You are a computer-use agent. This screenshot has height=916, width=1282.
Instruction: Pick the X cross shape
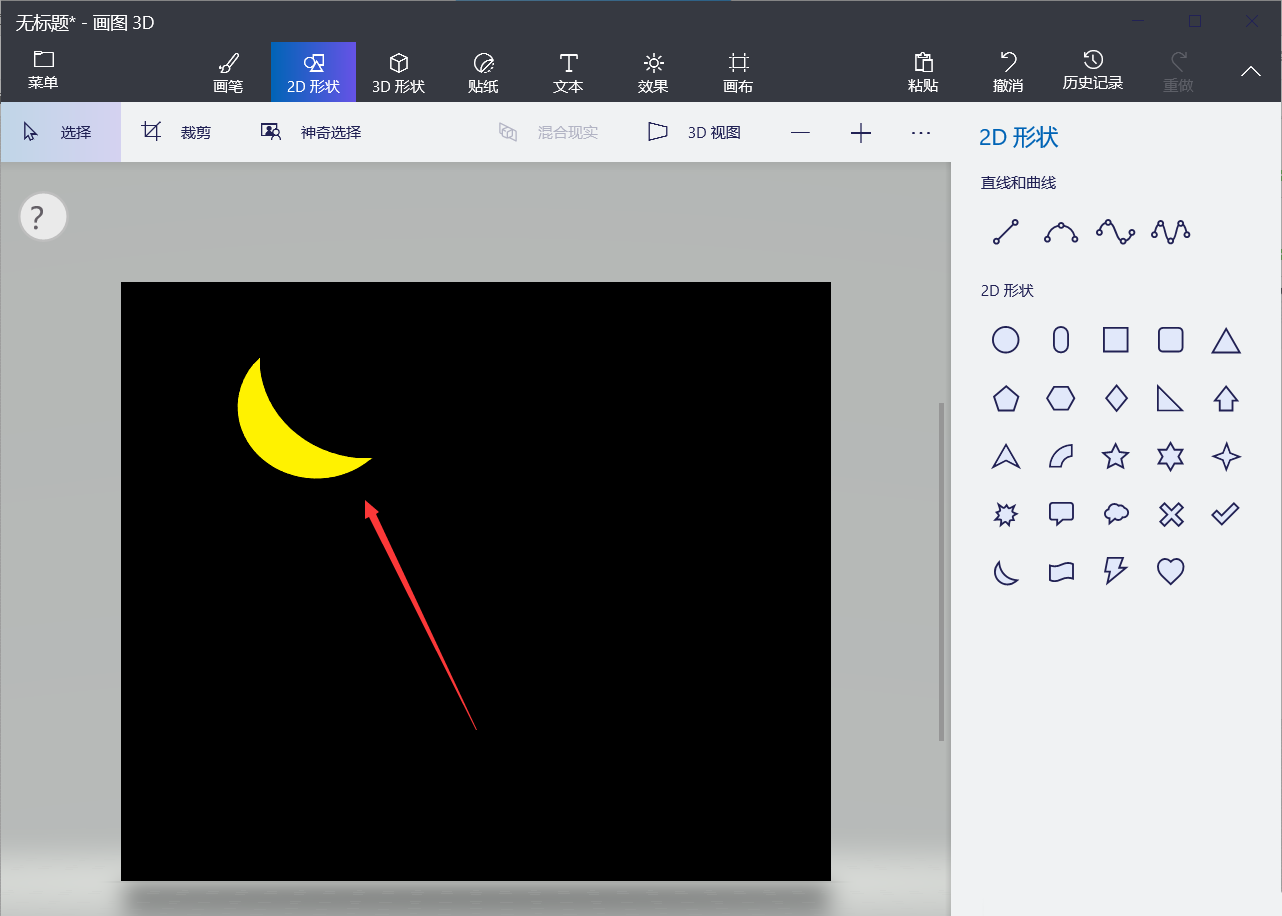(1171, 515)
